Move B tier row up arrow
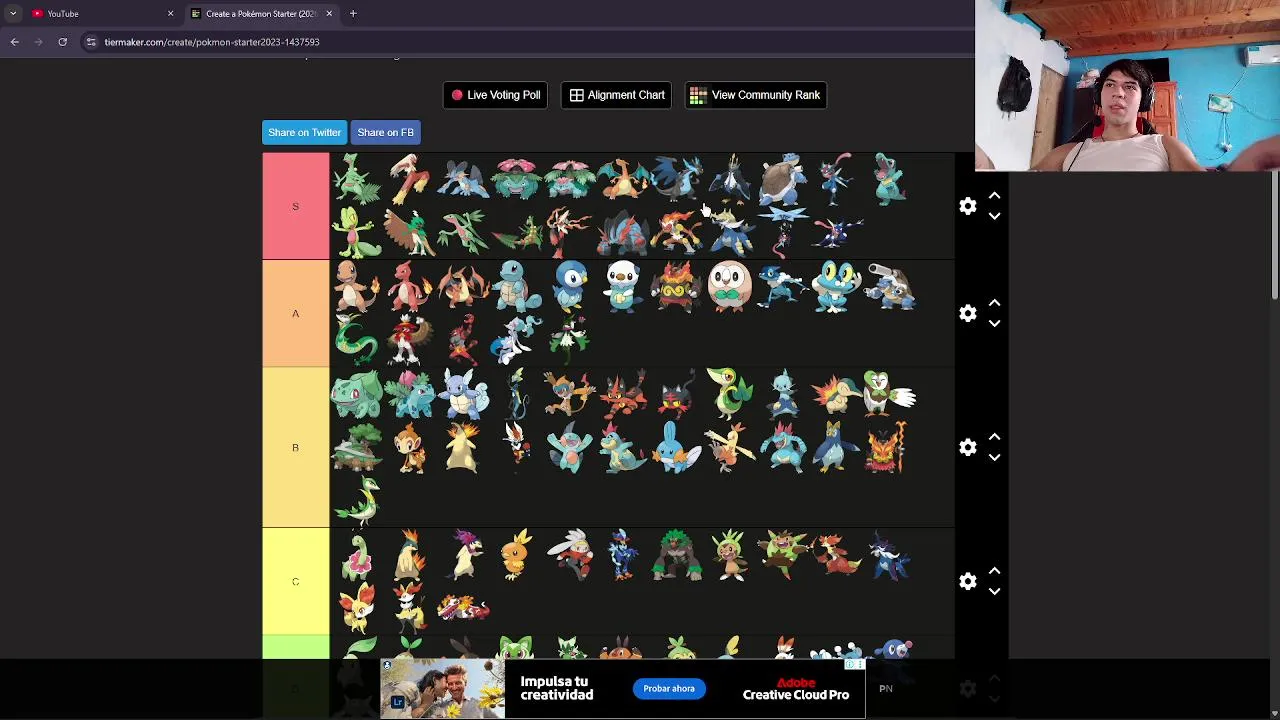The width and height of the screenshot is (1280, 720). pos(994,437)
